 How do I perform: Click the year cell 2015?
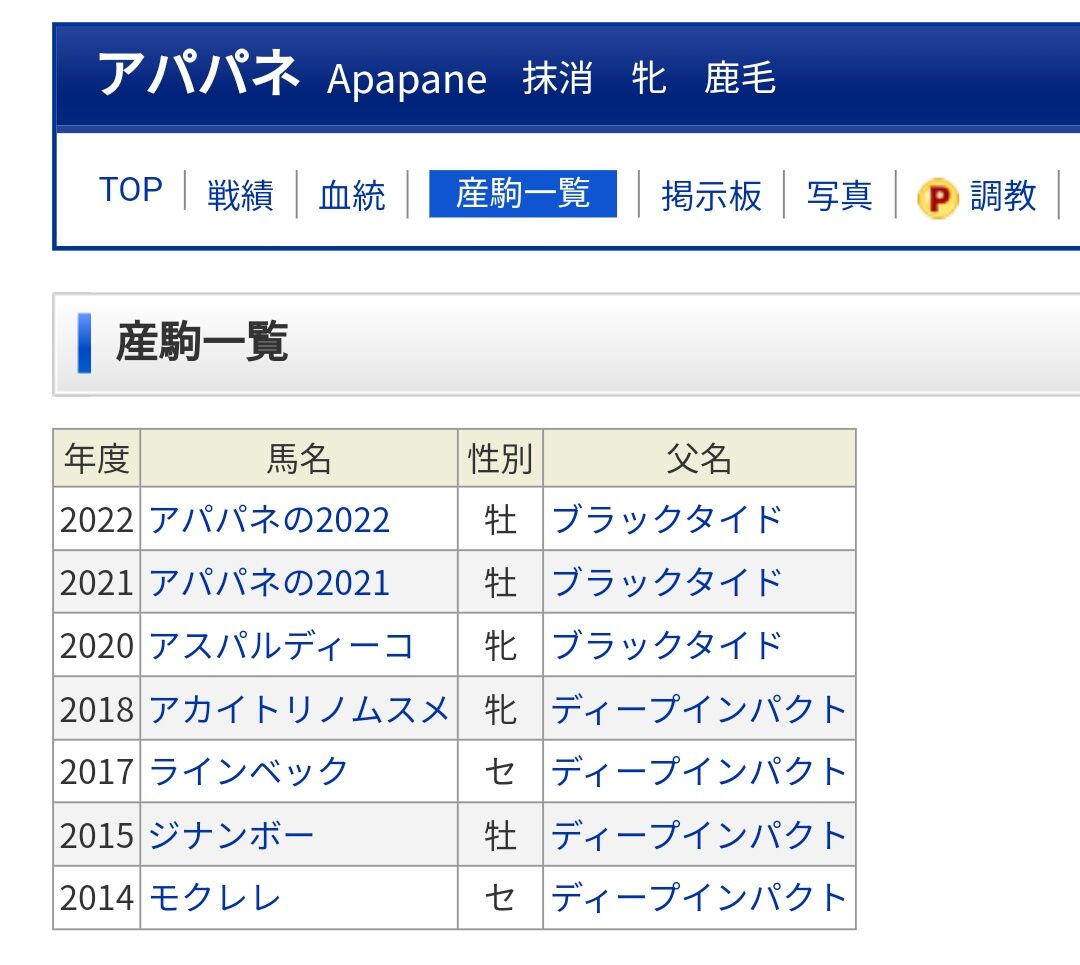pos(96,836)
